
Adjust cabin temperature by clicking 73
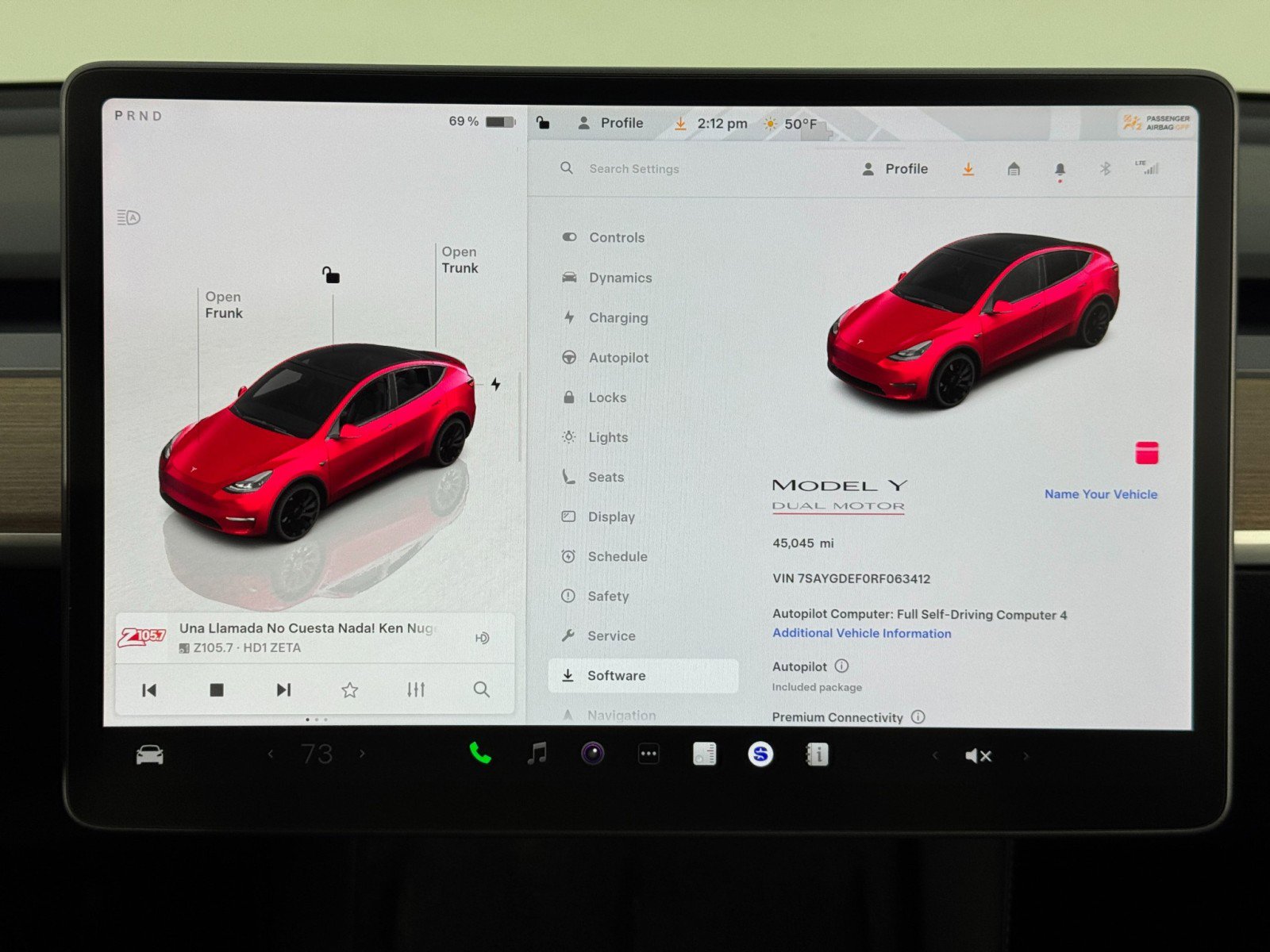click(x=317, y=754)
